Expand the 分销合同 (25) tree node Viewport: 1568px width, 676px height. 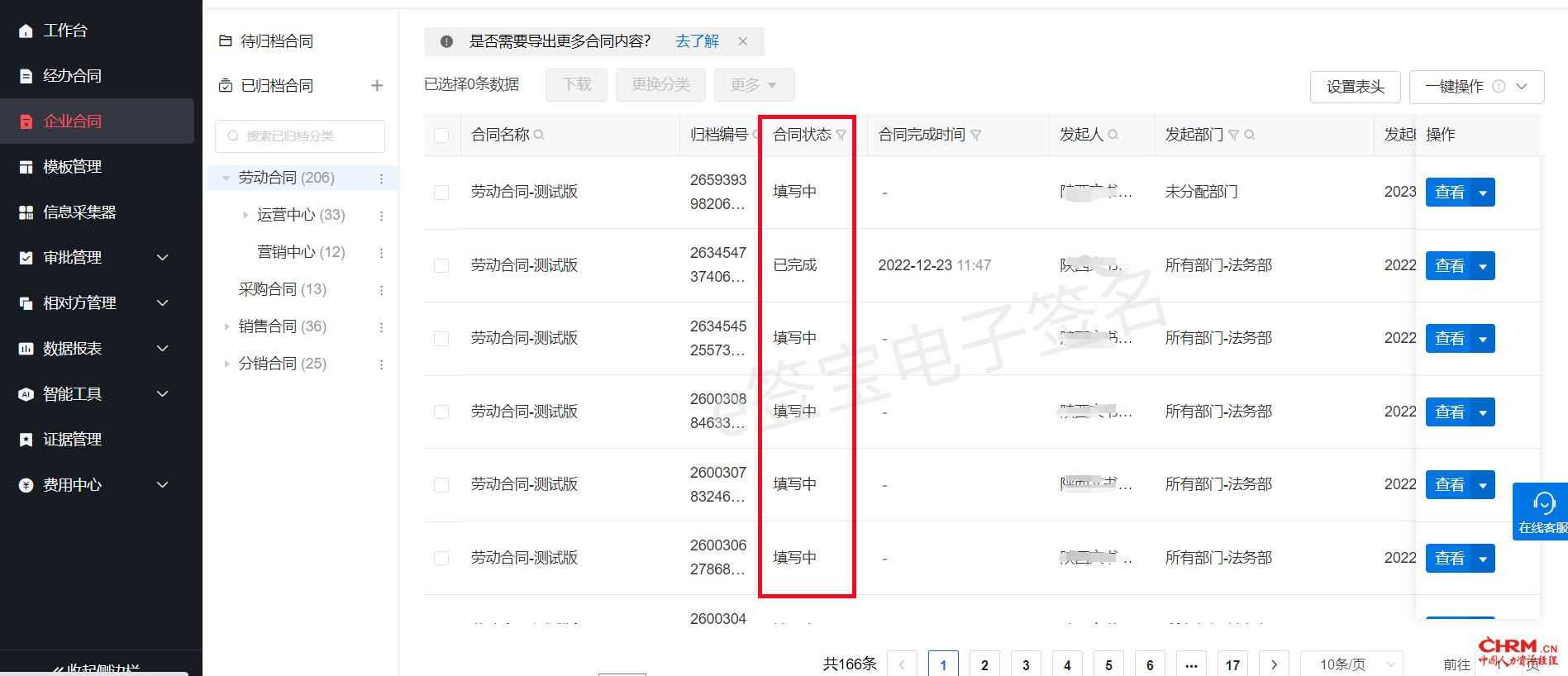(226, 364)
